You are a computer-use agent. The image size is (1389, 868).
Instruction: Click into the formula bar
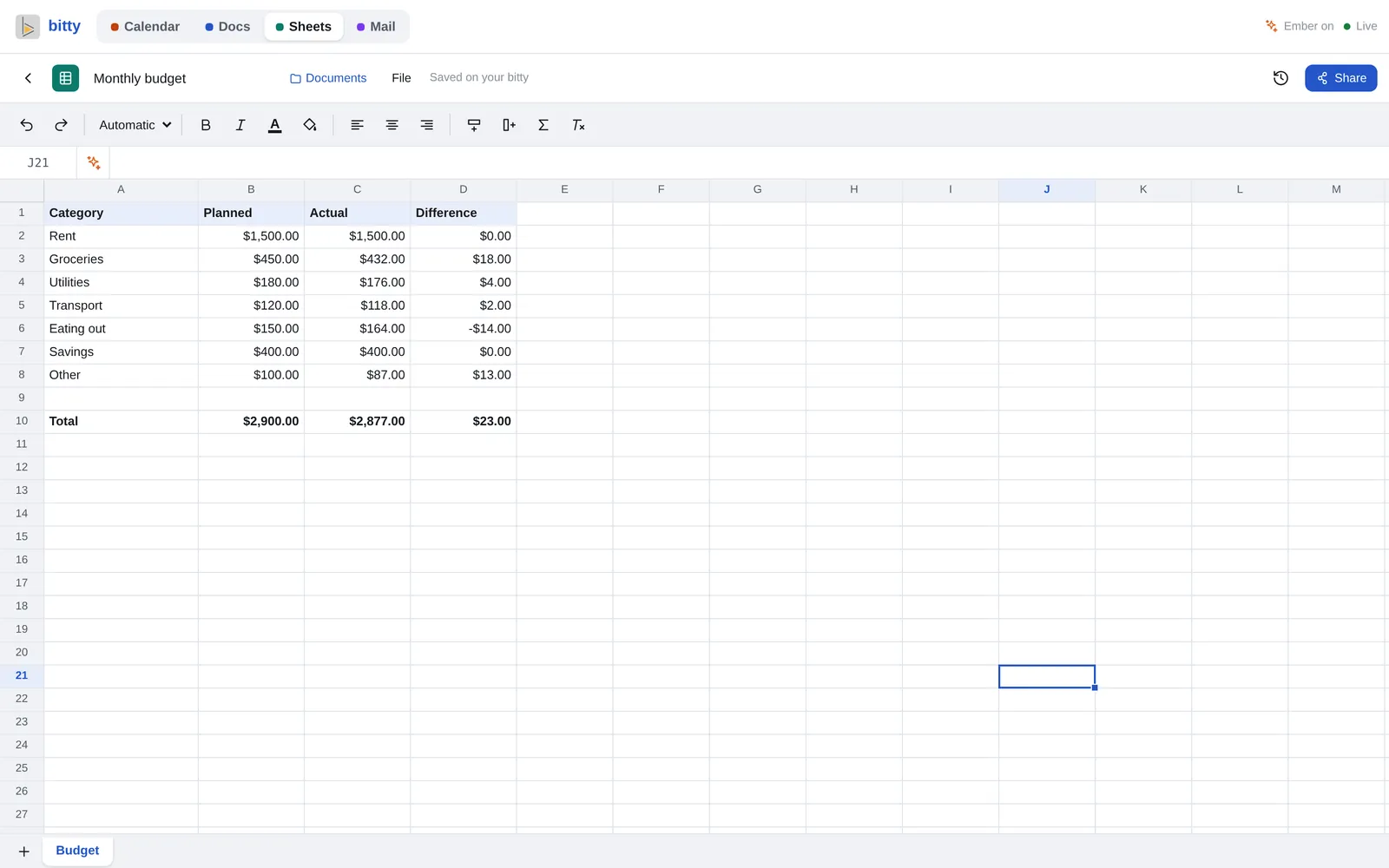point(748,162)
